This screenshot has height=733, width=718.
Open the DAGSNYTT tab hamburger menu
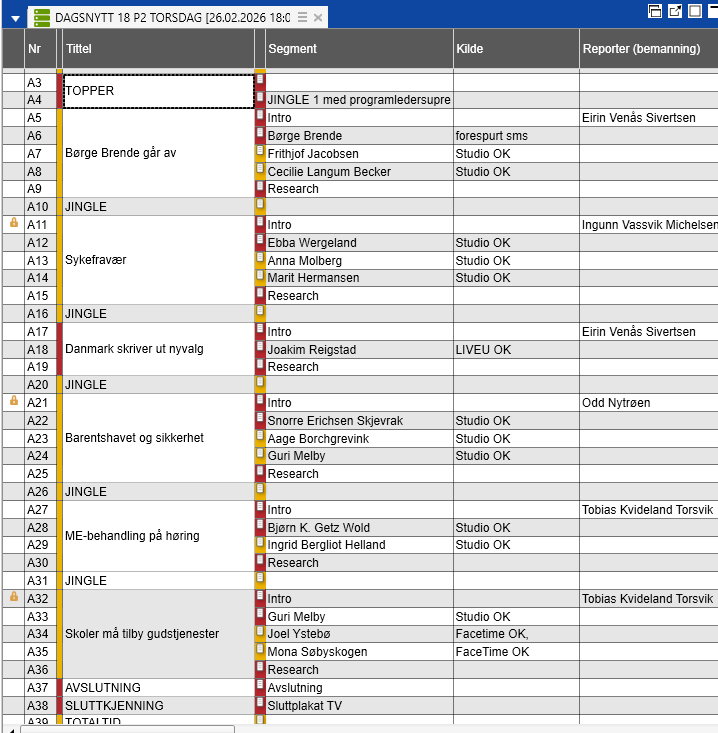point(302,18)
